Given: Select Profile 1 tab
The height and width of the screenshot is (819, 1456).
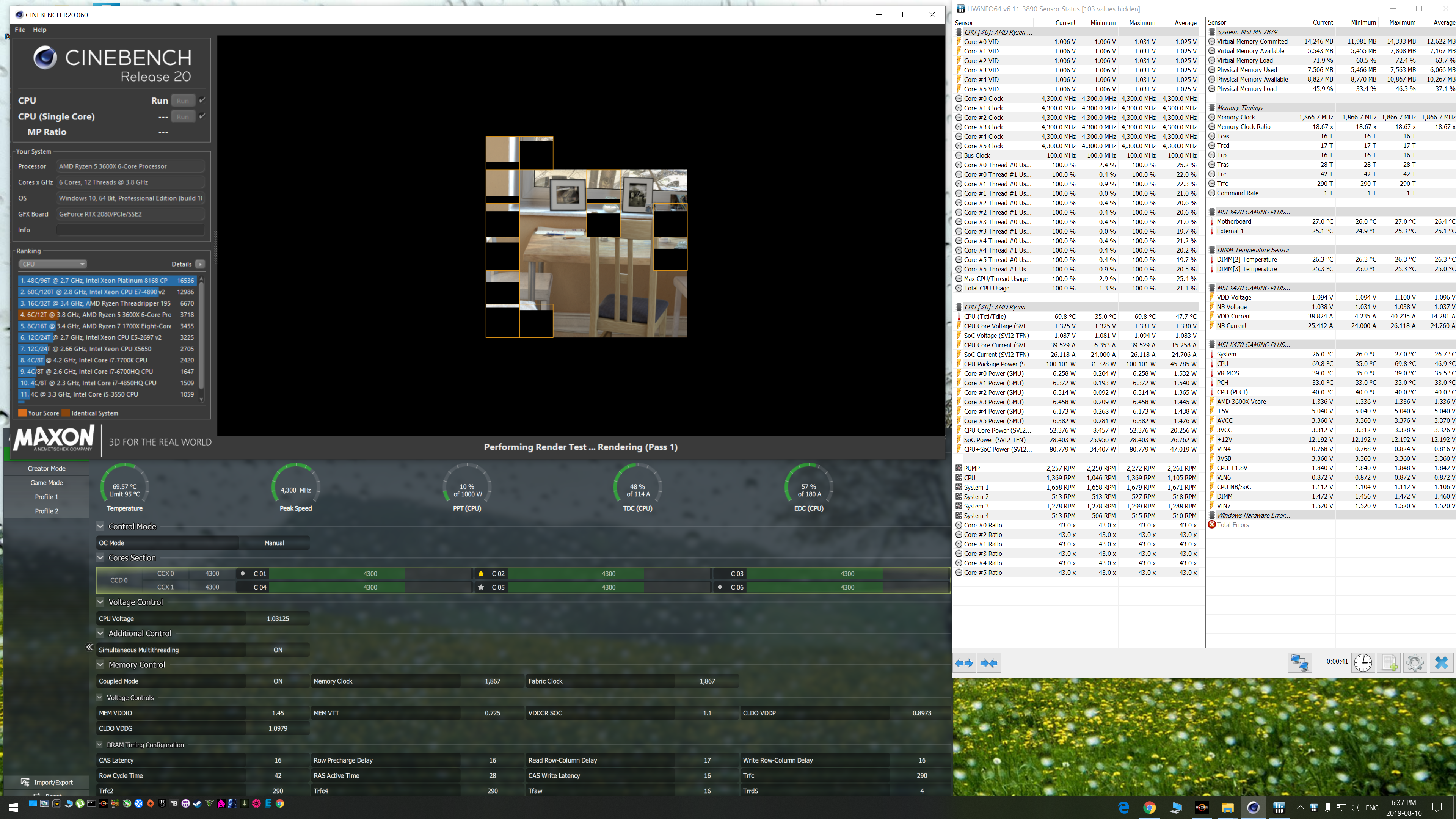Looking at the screenshot, I should point(46,496).
